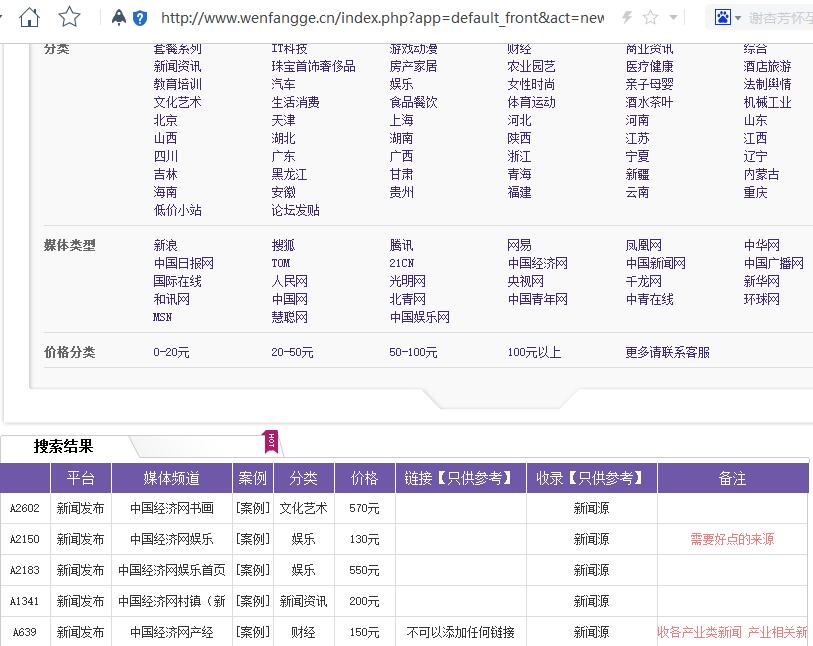Filter by 100元以上 price range

(x=534, y=353)
